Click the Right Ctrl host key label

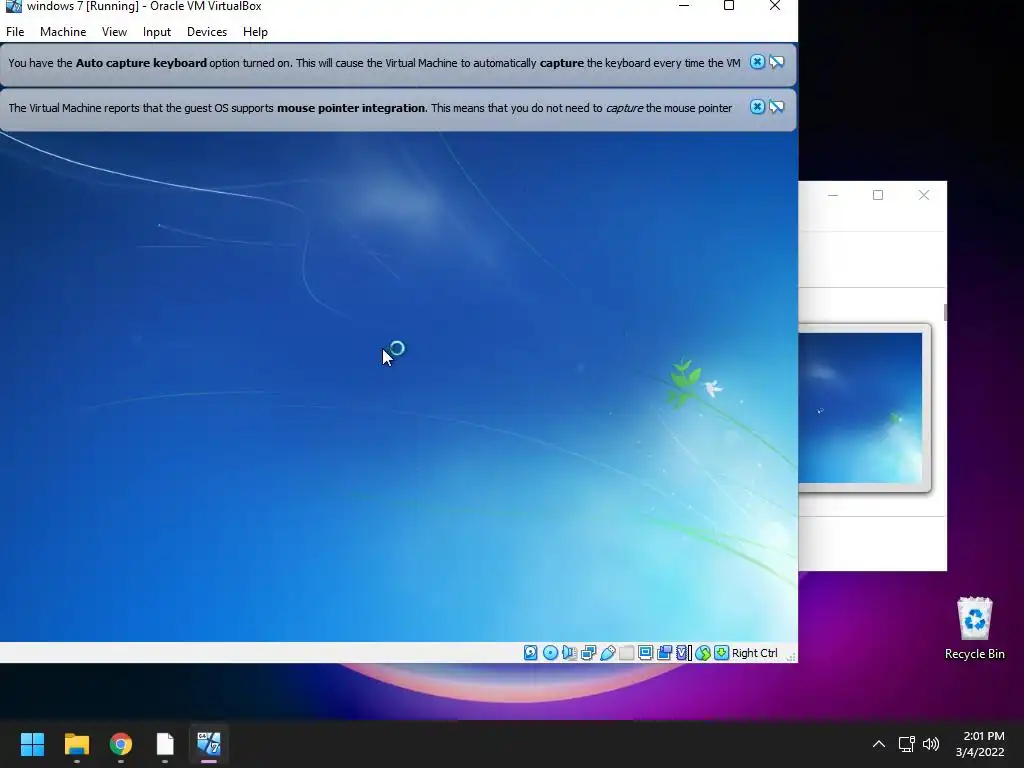[754, 653]
